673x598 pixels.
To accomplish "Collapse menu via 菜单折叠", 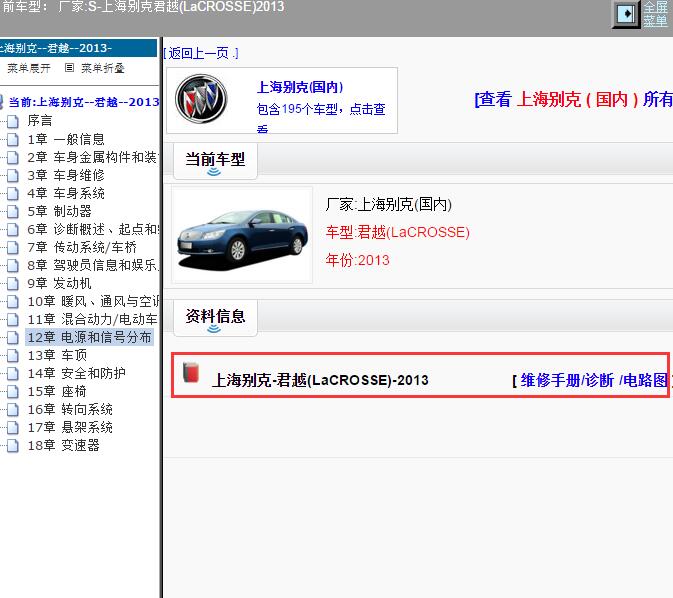I will pyautogui.click(x=103, y=68).
